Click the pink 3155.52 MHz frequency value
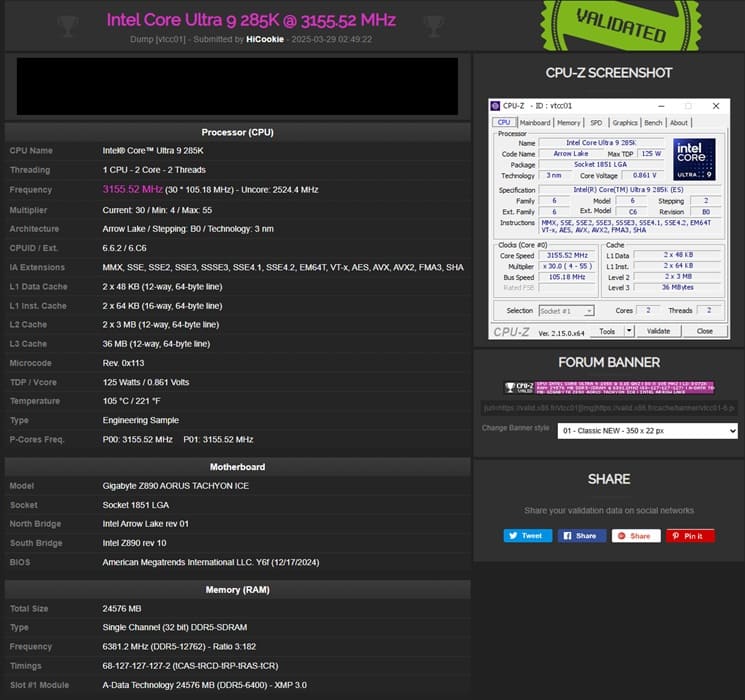The image size is (745, 700). [133, 189]
